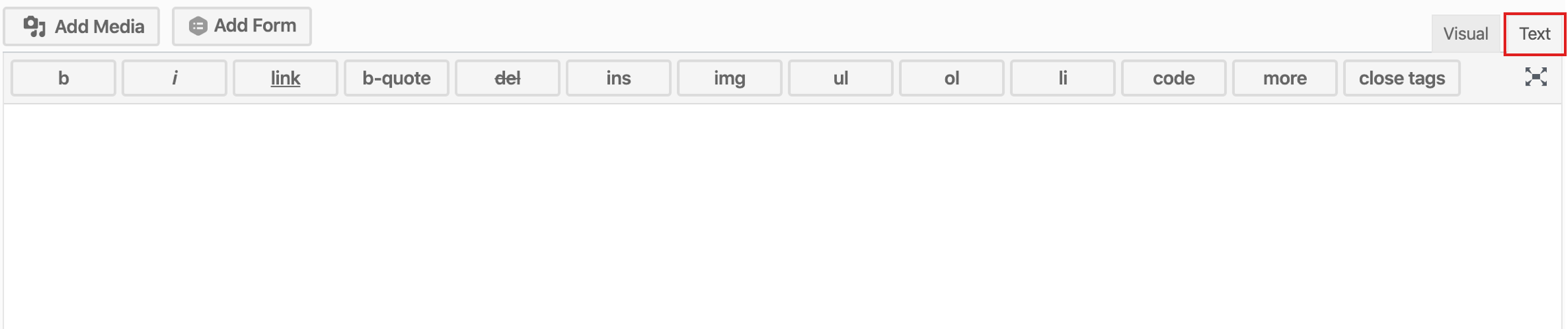
Task: Apply italic tag with i button
Action: (174, 78)
